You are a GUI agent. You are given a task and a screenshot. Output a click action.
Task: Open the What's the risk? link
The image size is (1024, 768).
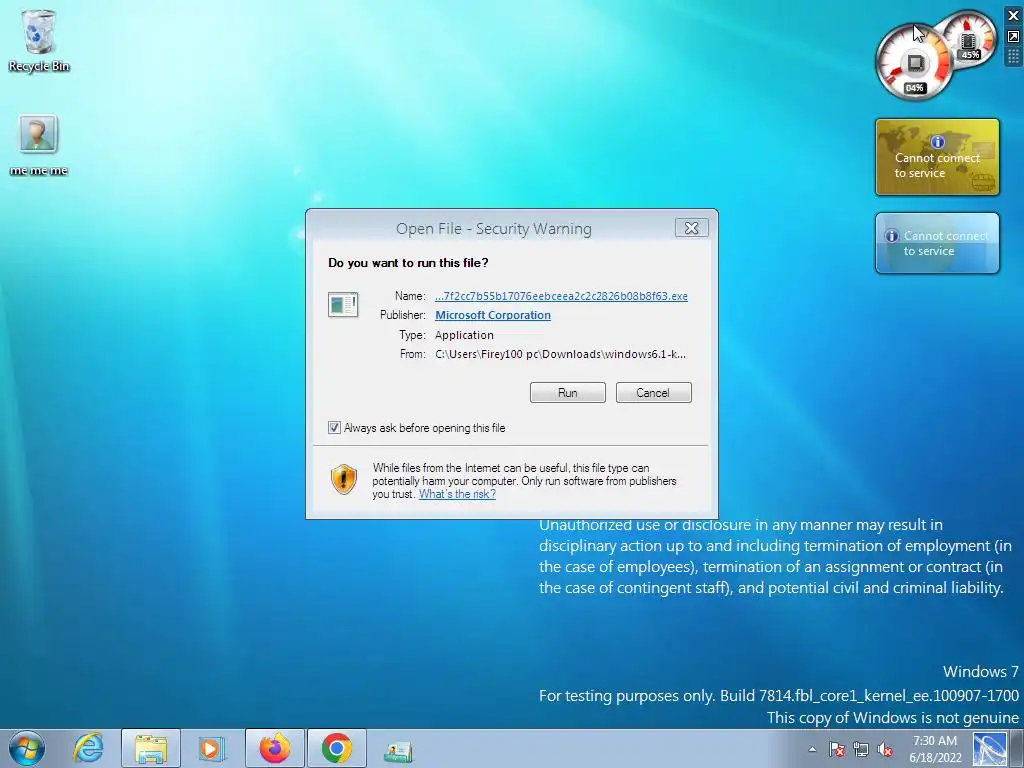coord(457,494)
